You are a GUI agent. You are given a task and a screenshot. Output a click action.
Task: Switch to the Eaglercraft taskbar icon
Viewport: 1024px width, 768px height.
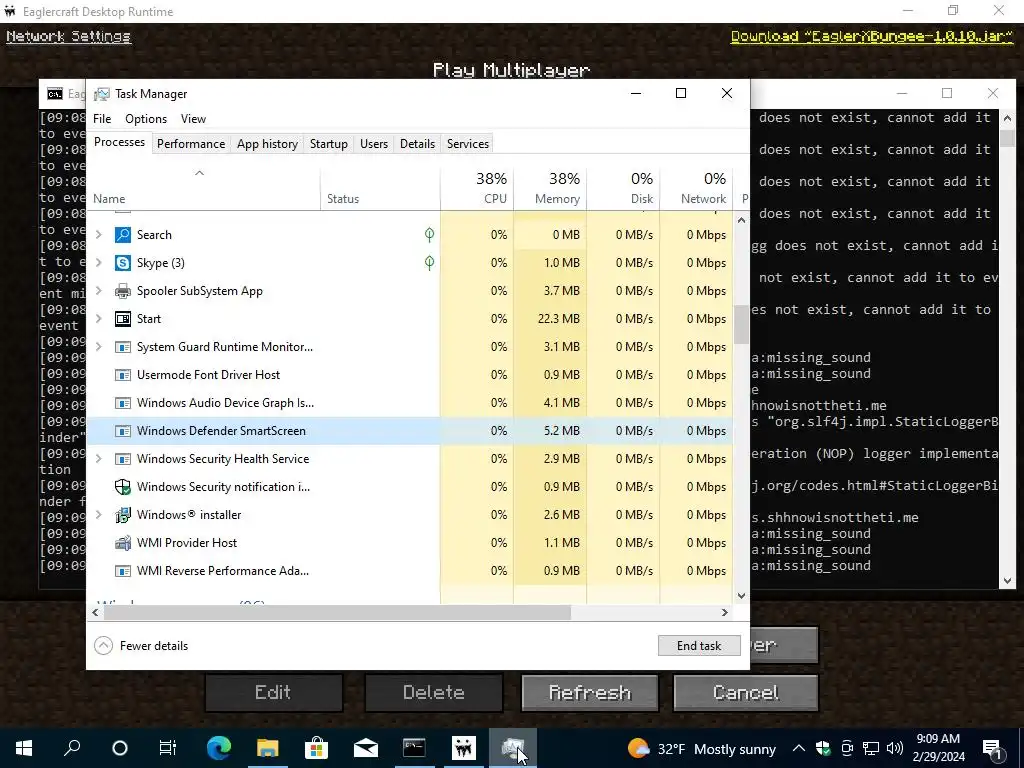(464, 748)
